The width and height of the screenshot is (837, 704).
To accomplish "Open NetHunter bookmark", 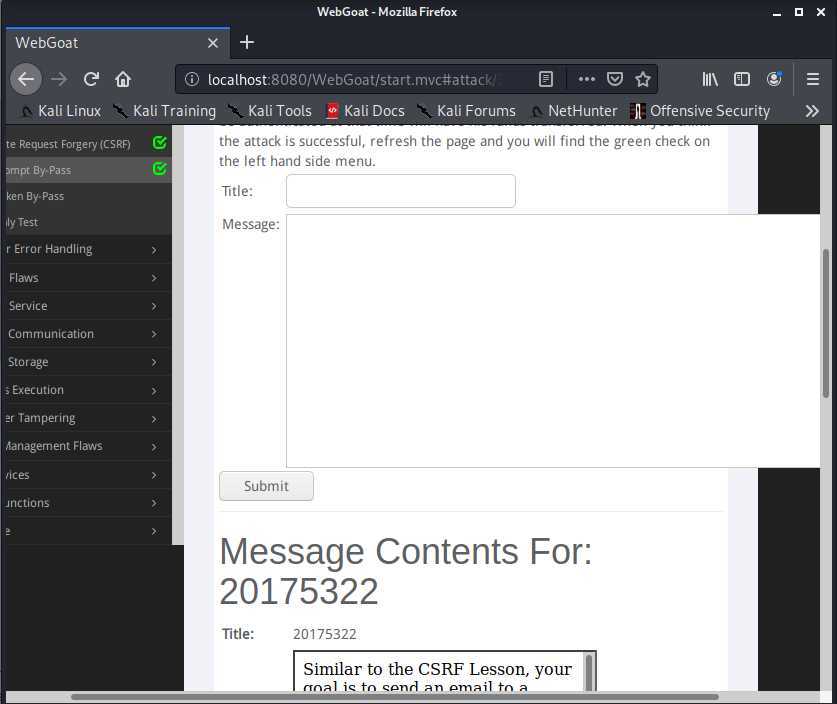I will click(574, 111).
